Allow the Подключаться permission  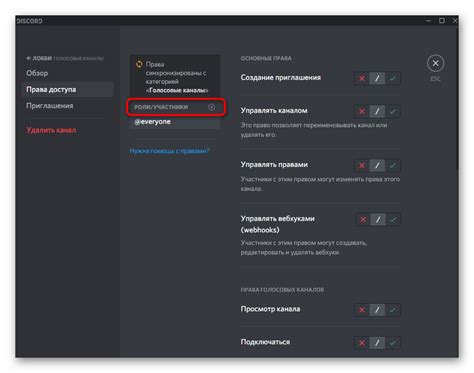pyautogui.click(x=393, y=343)
